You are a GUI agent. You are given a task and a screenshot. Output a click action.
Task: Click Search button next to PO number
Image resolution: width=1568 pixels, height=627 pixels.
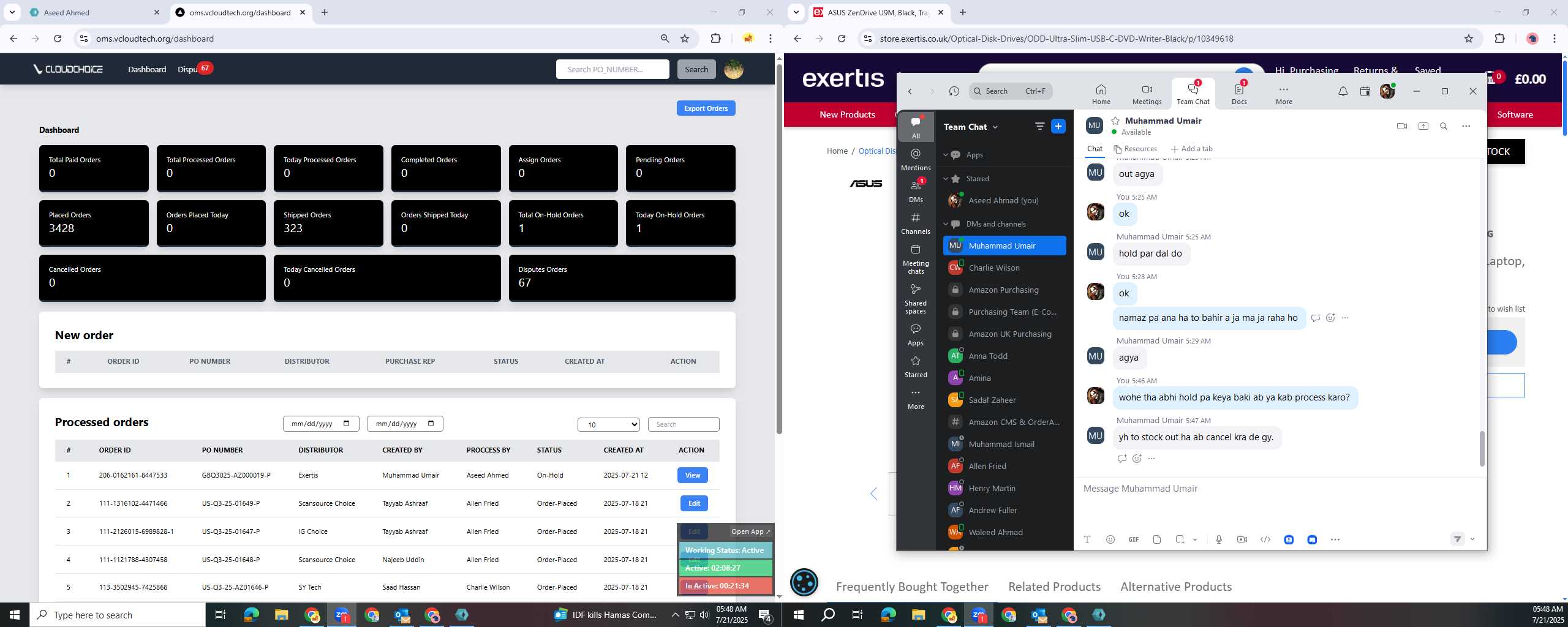coord(696,69)
